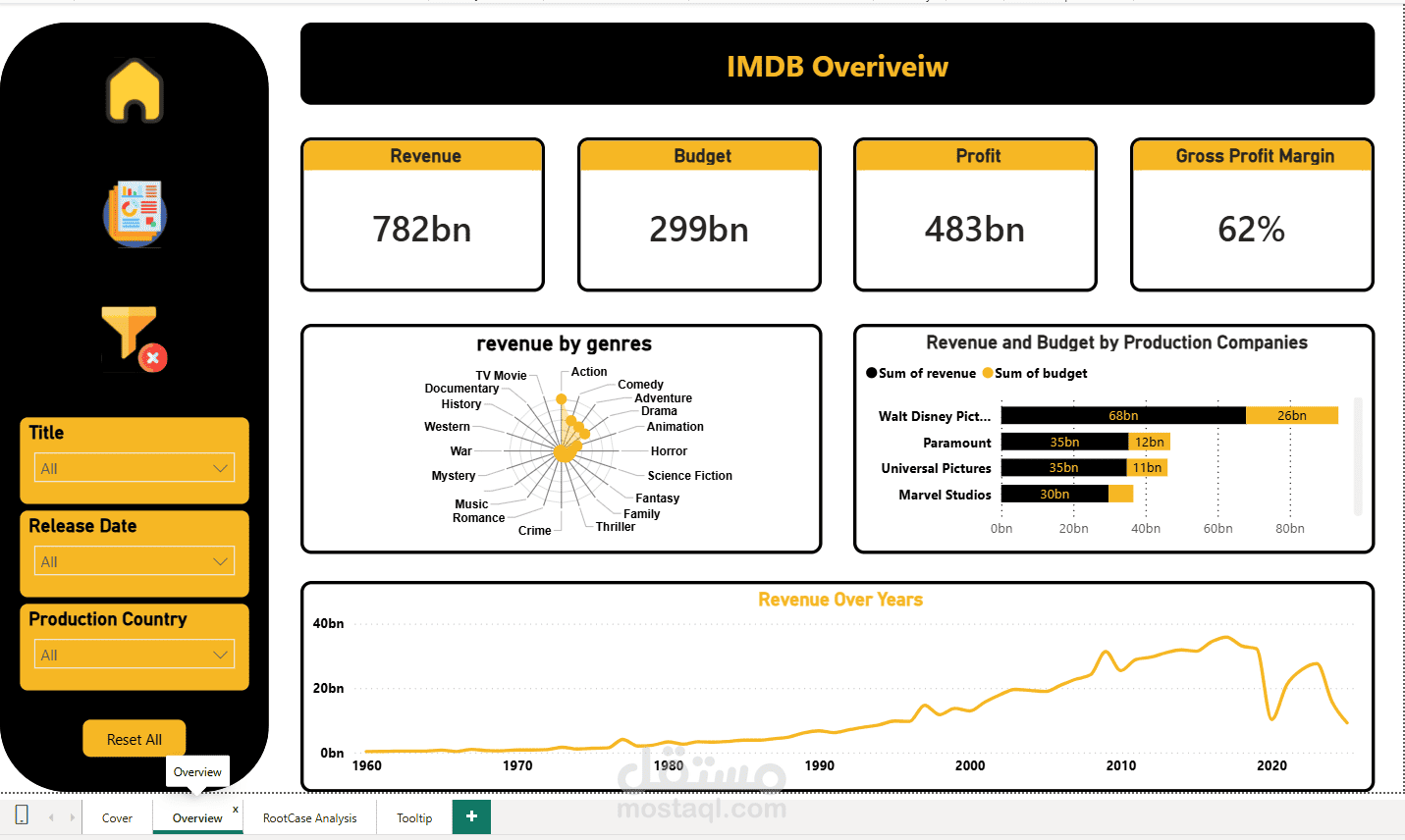This screenshot has height=840, width=1405.
Task: Open the report analysis icon in sidebar
Action: coord(135,213)
